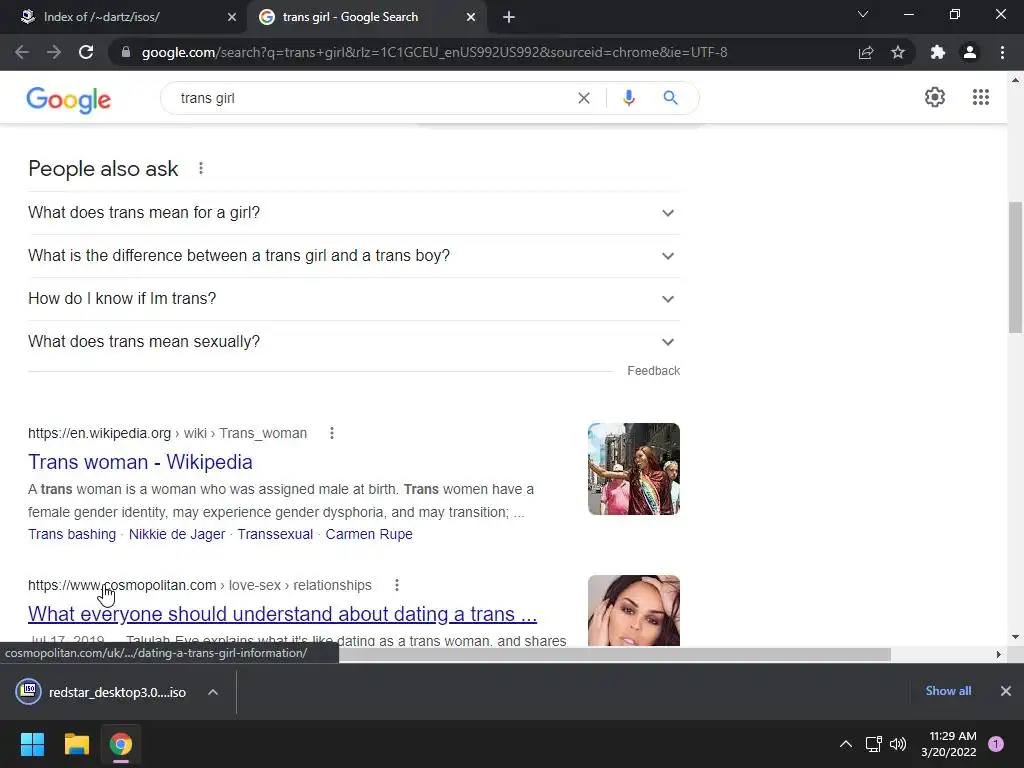Open a new browser tab
Viewport: 1024px width, 768px height.
coord(509,17)
